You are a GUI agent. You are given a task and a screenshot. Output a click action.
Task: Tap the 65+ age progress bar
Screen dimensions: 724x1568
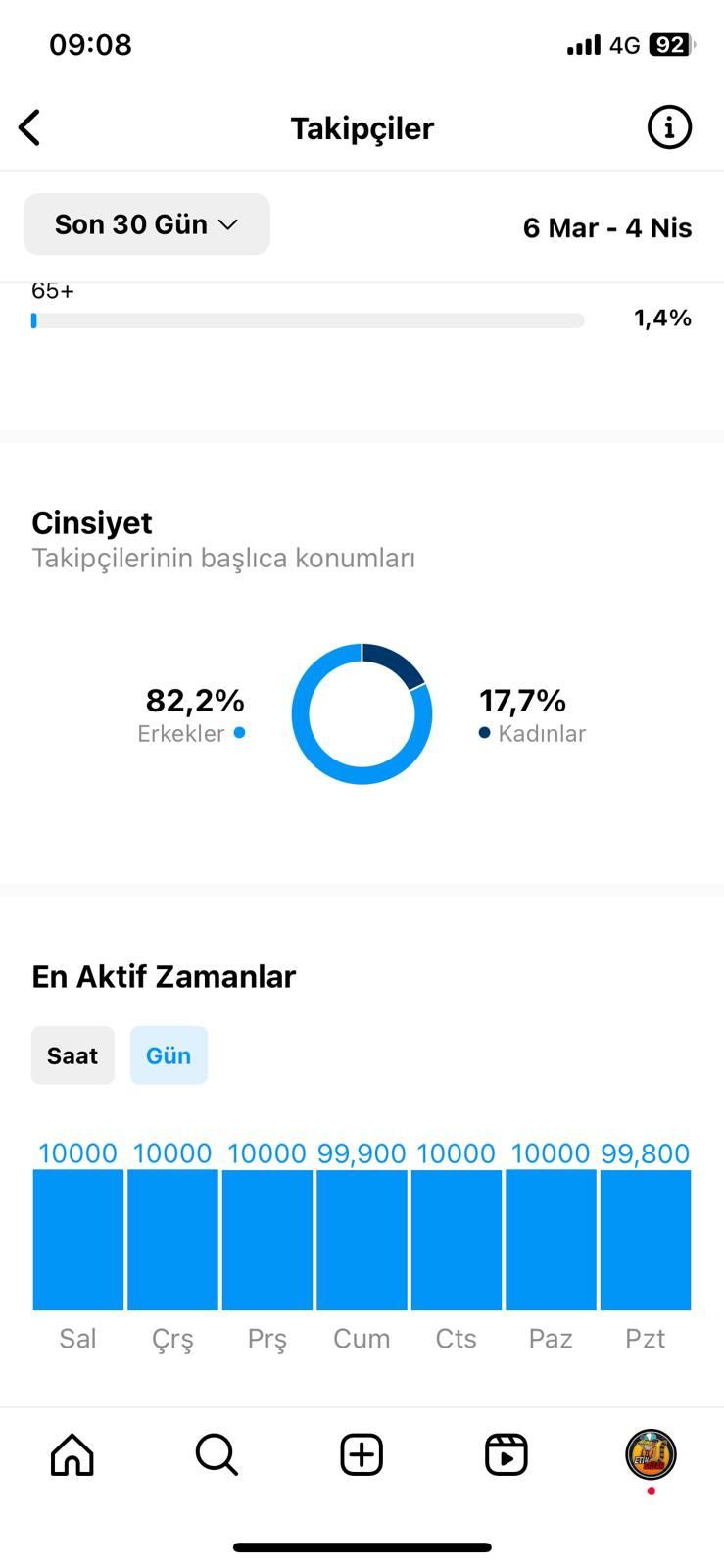(308, 320)
